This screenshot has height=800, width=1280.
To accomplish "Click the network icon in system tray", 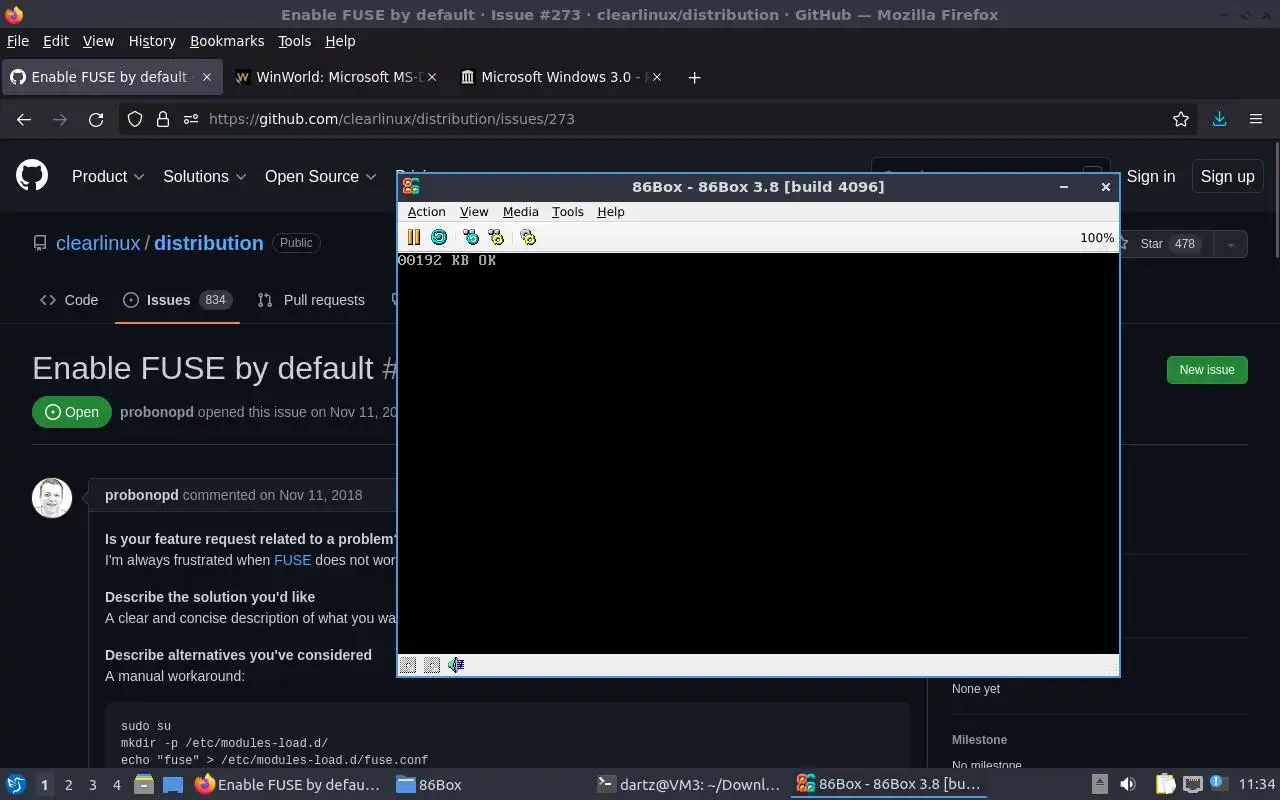I will point(1192,785).
